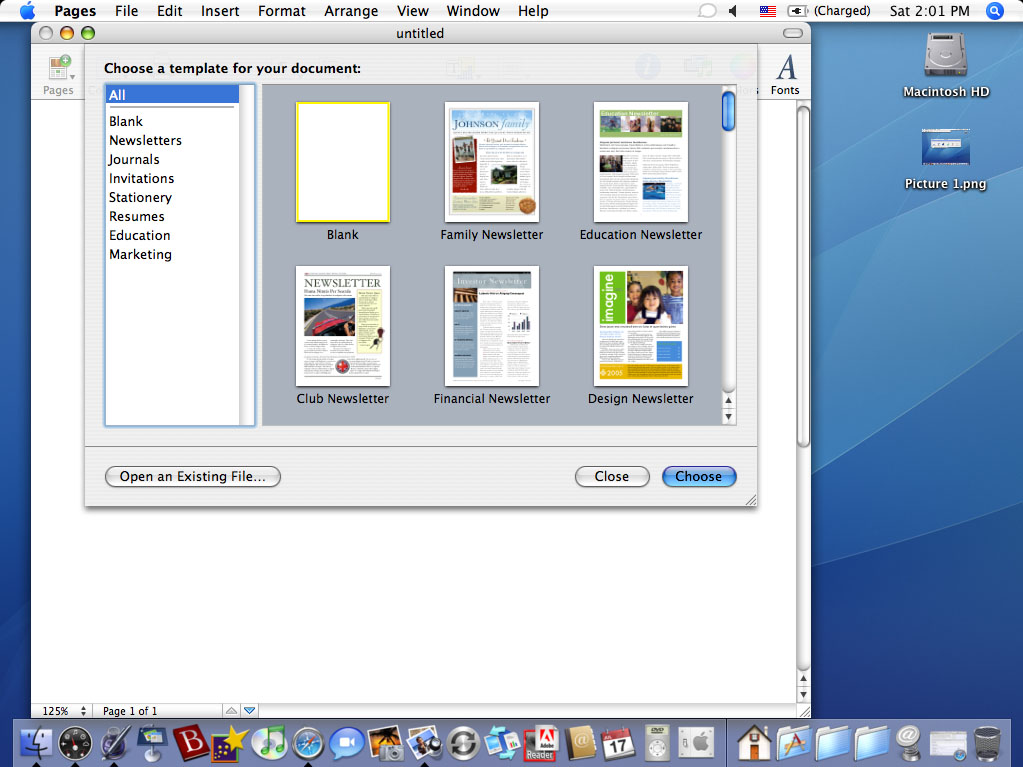Open iCal from the Dock
1023x767 pixels.
click(617, 744)
